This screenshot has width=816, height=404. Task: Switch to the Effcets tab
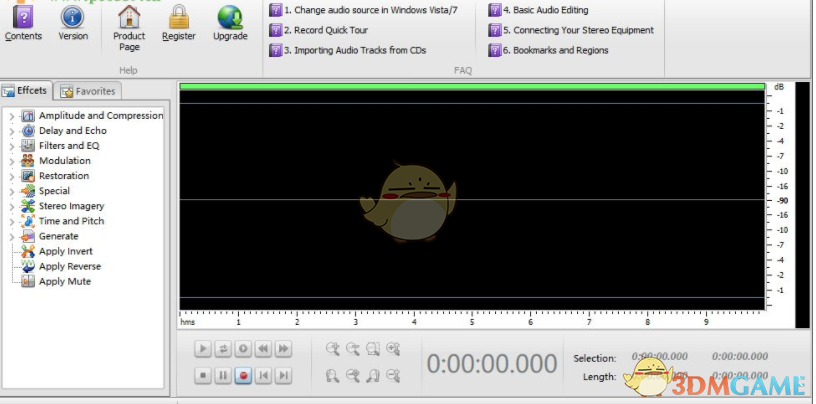click(26, 91)
